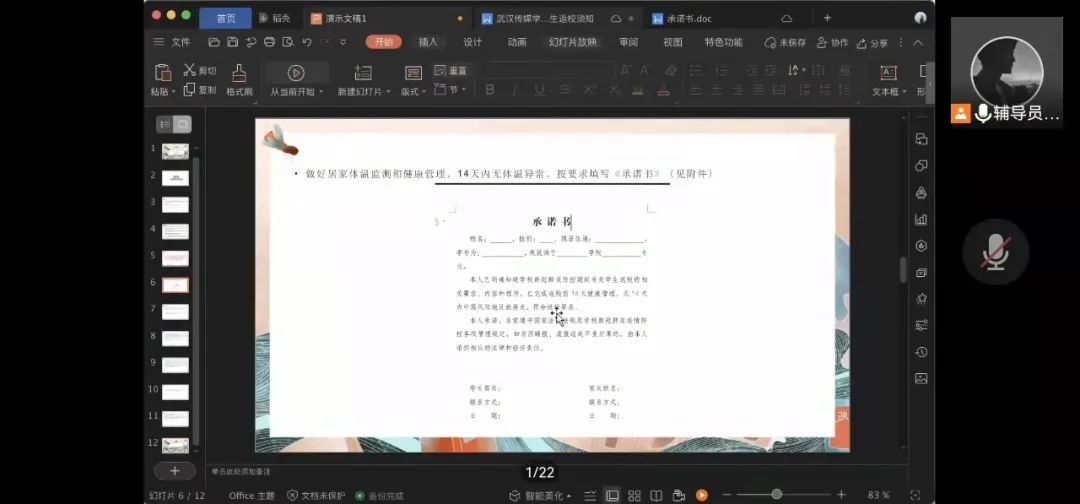Image resolution: width=1080 pixels, height=504 pixels.
Task: Click the zoom slider handle
Action: 776,495
